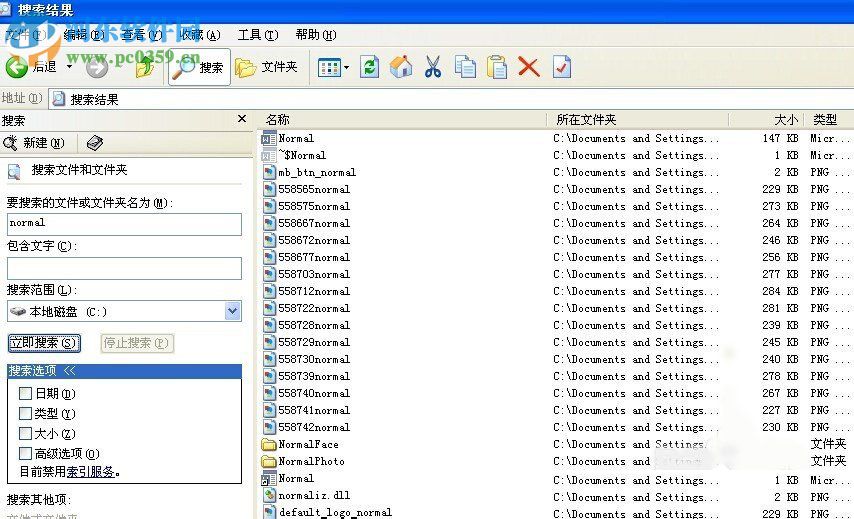Toggle the Search (搜索) toolbar button
The width and height of the screenshot is (854, 519).
pyautogui.click(x=199, y=67)
